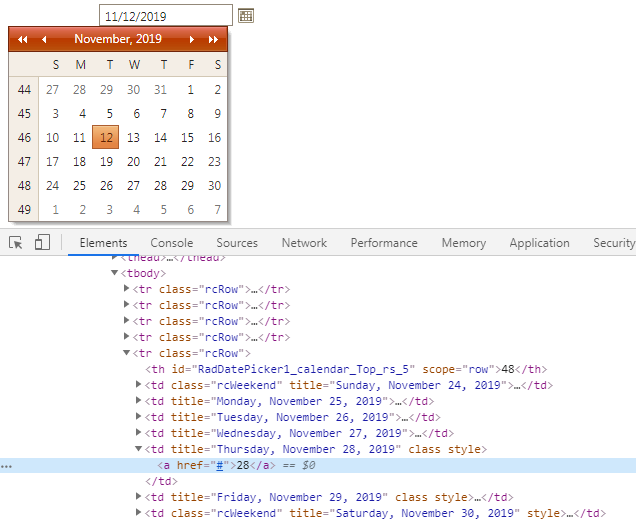Collapse the Thursday, November 28 td node
The image size is (636, 523).
pyautogui.click(x=138, y=448)
